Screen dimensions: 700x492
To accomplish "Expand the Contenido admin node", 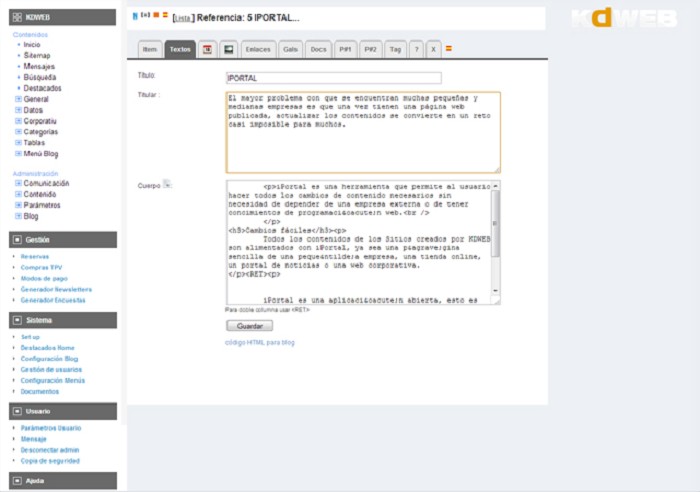I will point(18,194).
